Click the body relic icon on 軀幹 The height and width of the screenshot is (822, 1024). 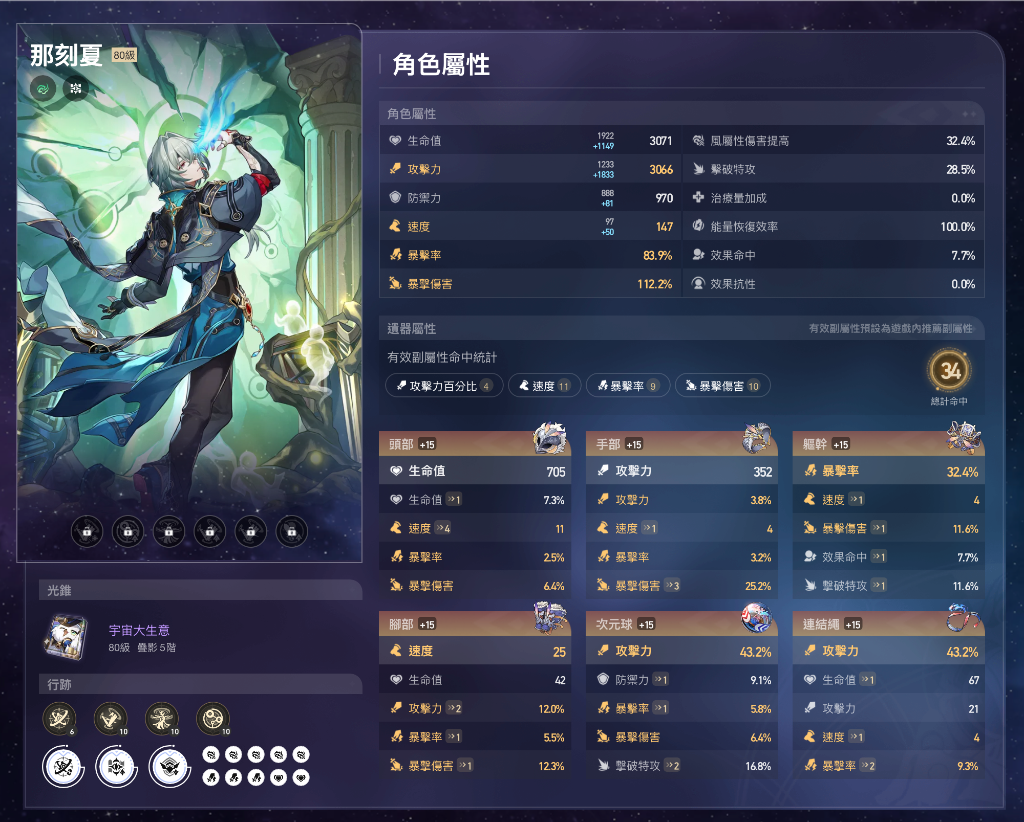pyautogui.click(x=964, y=437)
